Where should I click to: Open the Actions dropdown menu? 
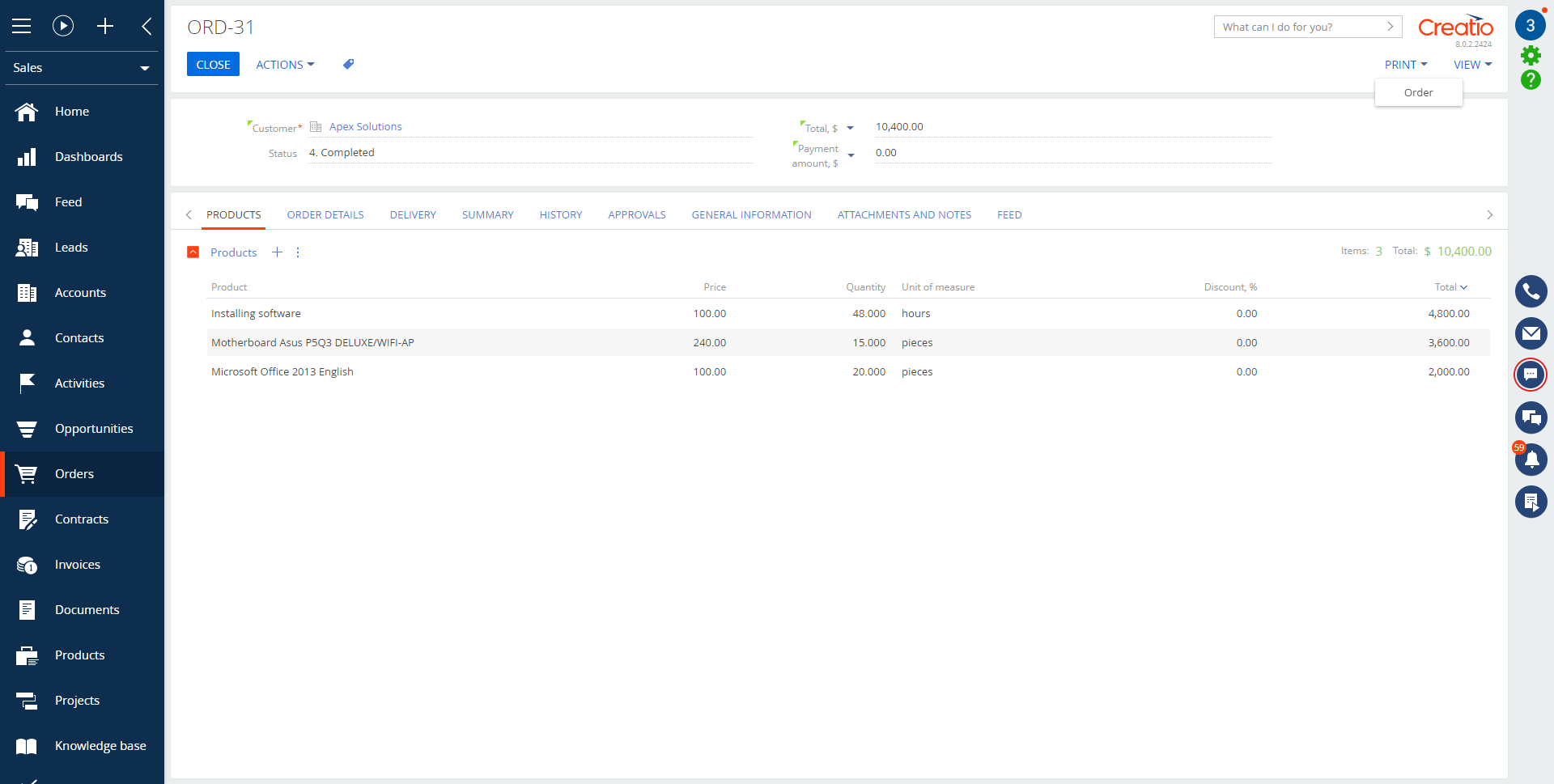click(285, 65)
